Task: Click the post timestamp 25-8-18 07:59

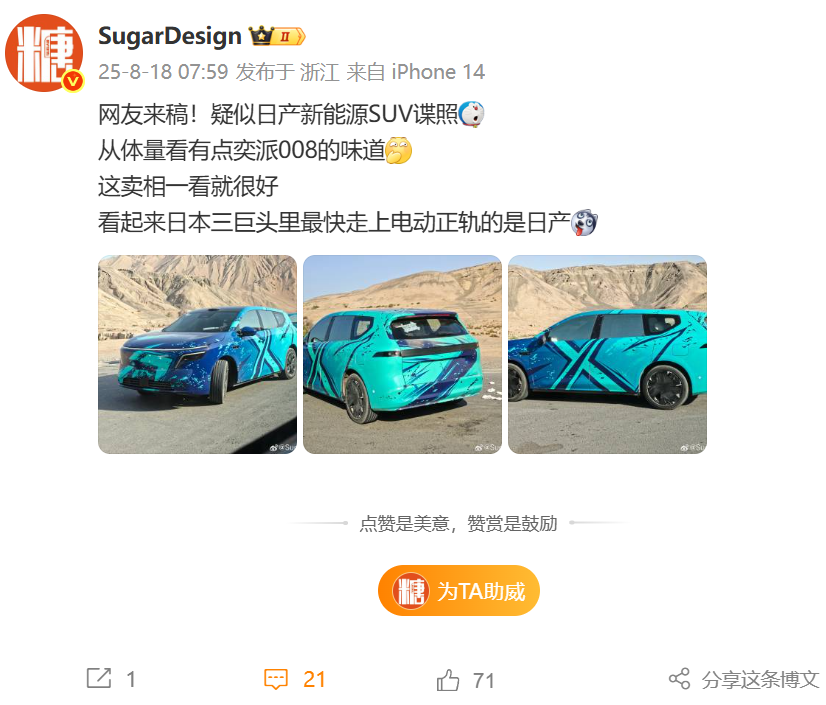Action: [x=163, y=72]
